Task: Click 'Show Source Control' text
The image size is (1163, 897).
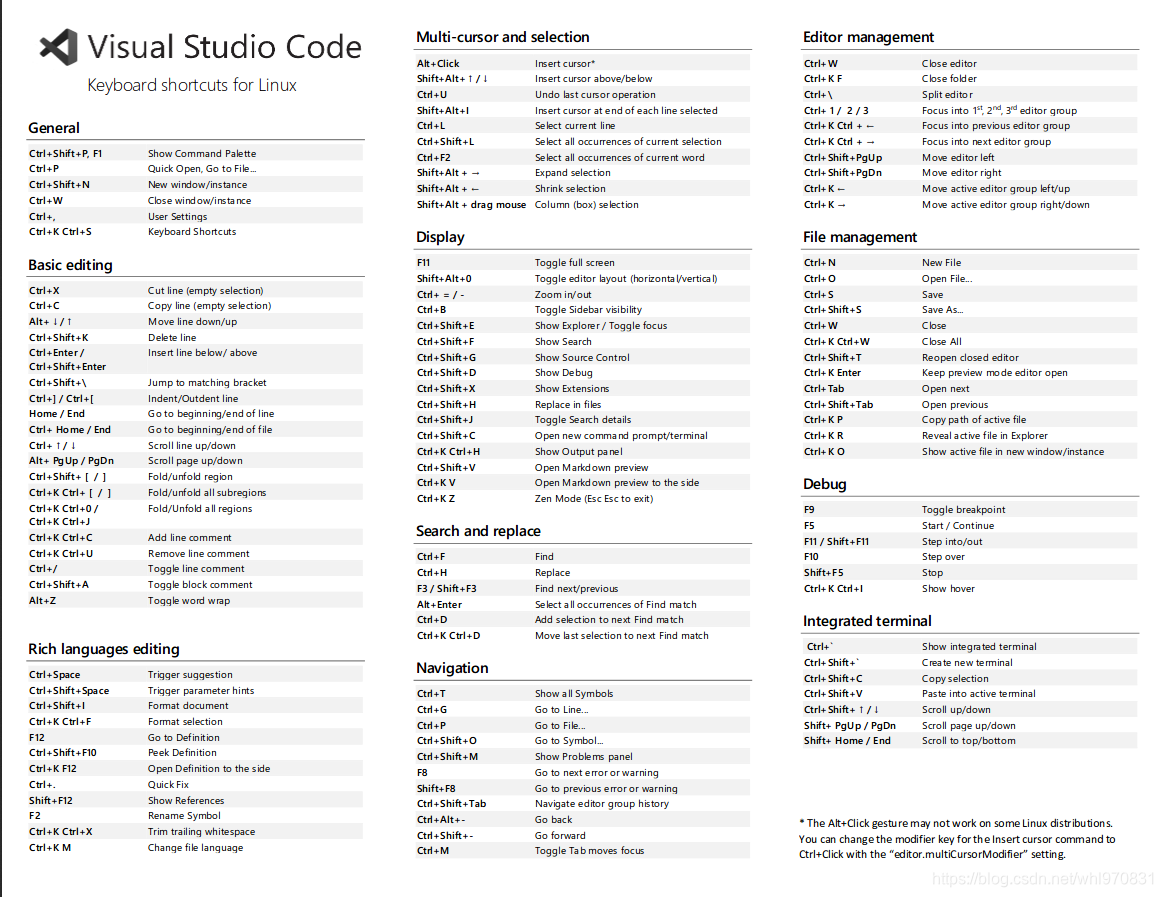Action: (582, 358)
